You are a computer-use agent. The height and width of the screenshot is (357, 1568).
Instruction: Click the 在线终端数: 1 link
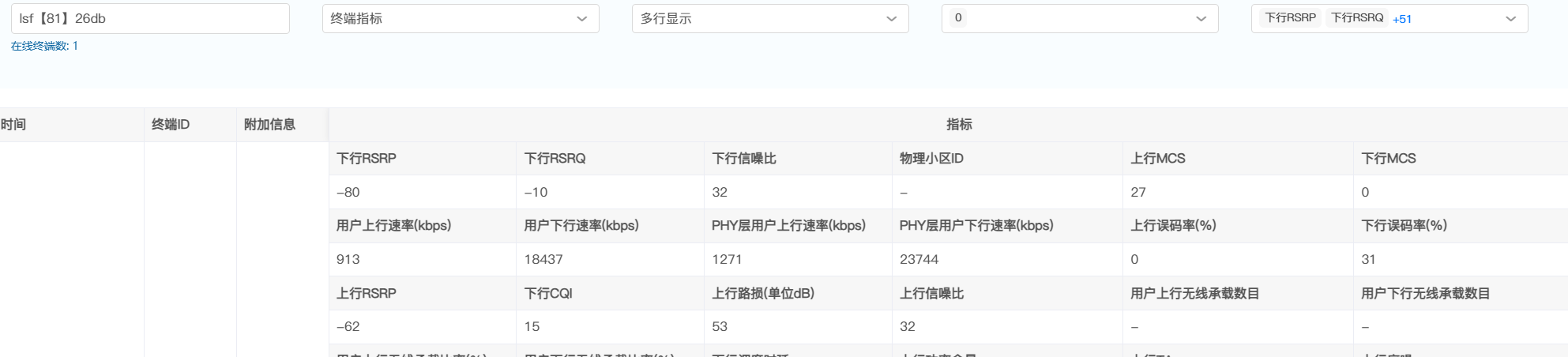[44, 46]
